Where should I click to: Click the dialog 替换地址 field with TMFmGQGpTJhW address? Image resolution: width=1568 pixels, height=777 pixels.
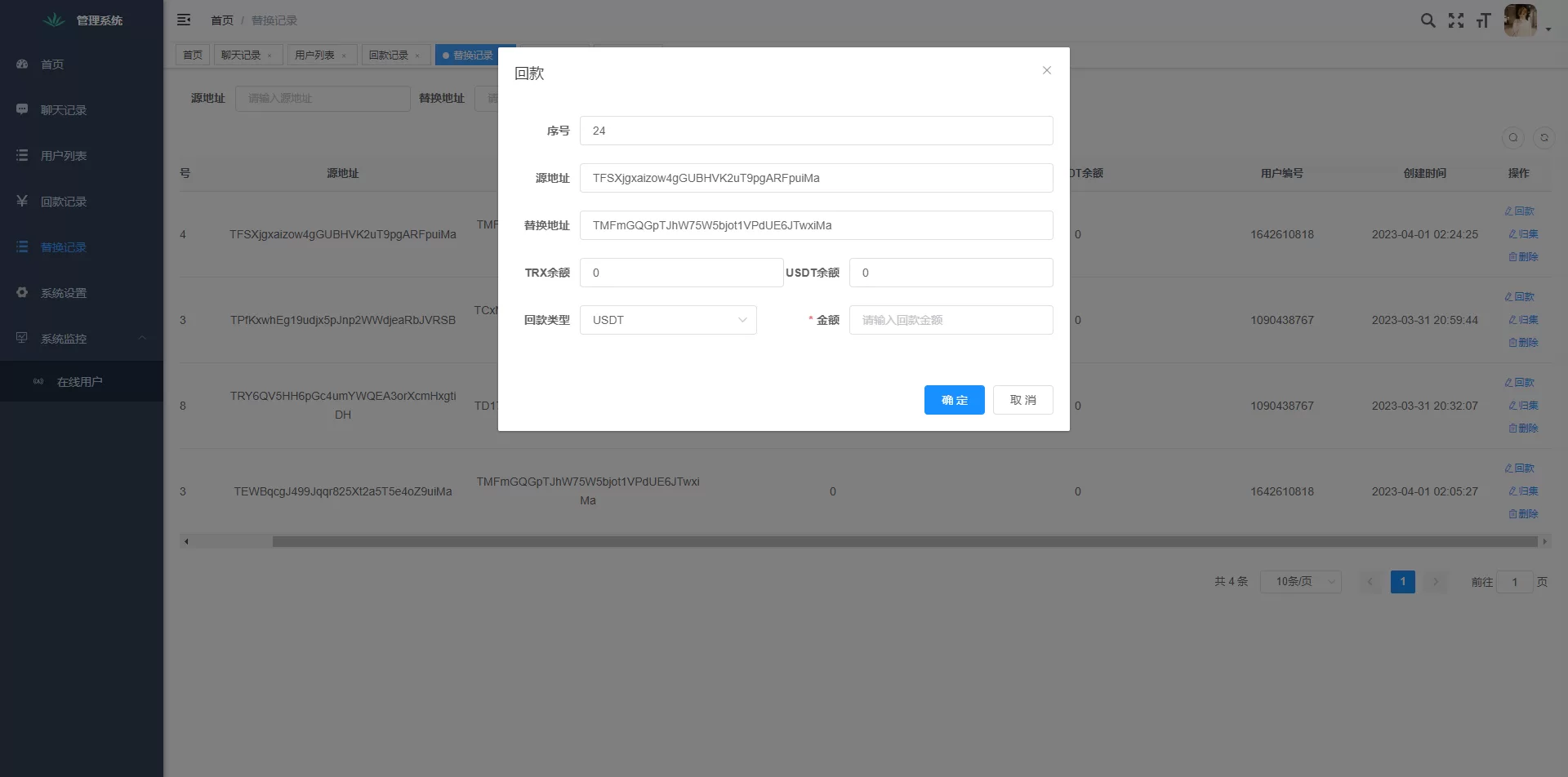[x=816, y=225]
